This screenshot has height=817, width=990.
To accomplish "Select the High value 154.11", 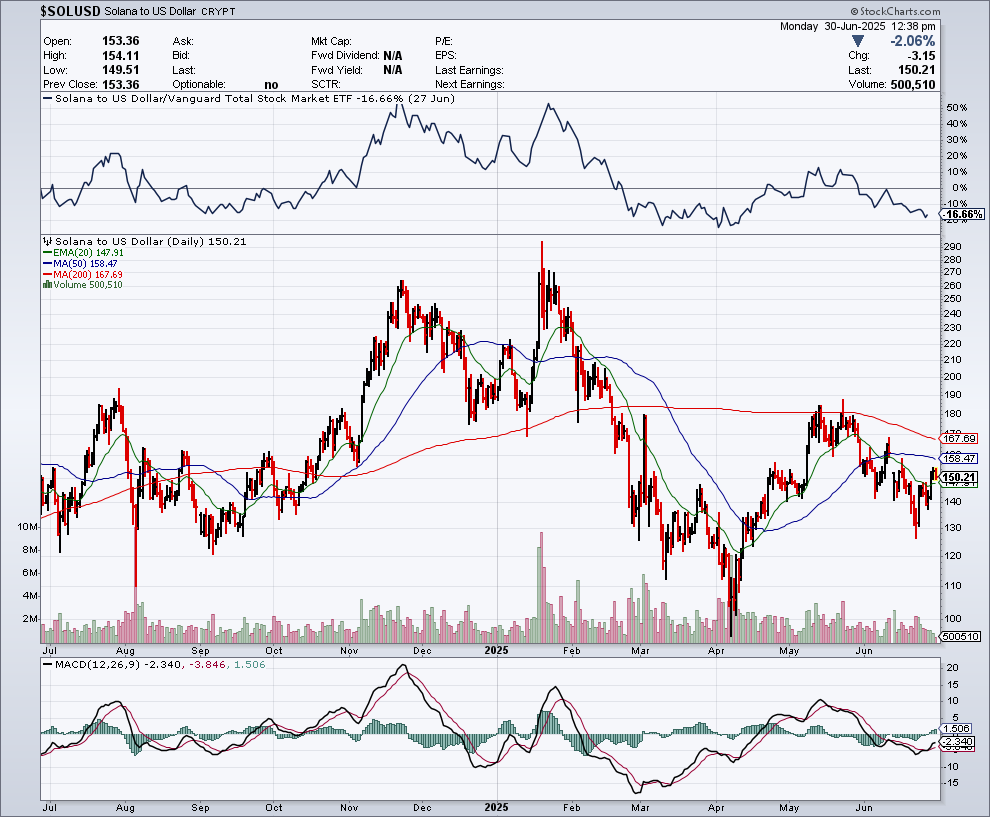I will point(121,56).
